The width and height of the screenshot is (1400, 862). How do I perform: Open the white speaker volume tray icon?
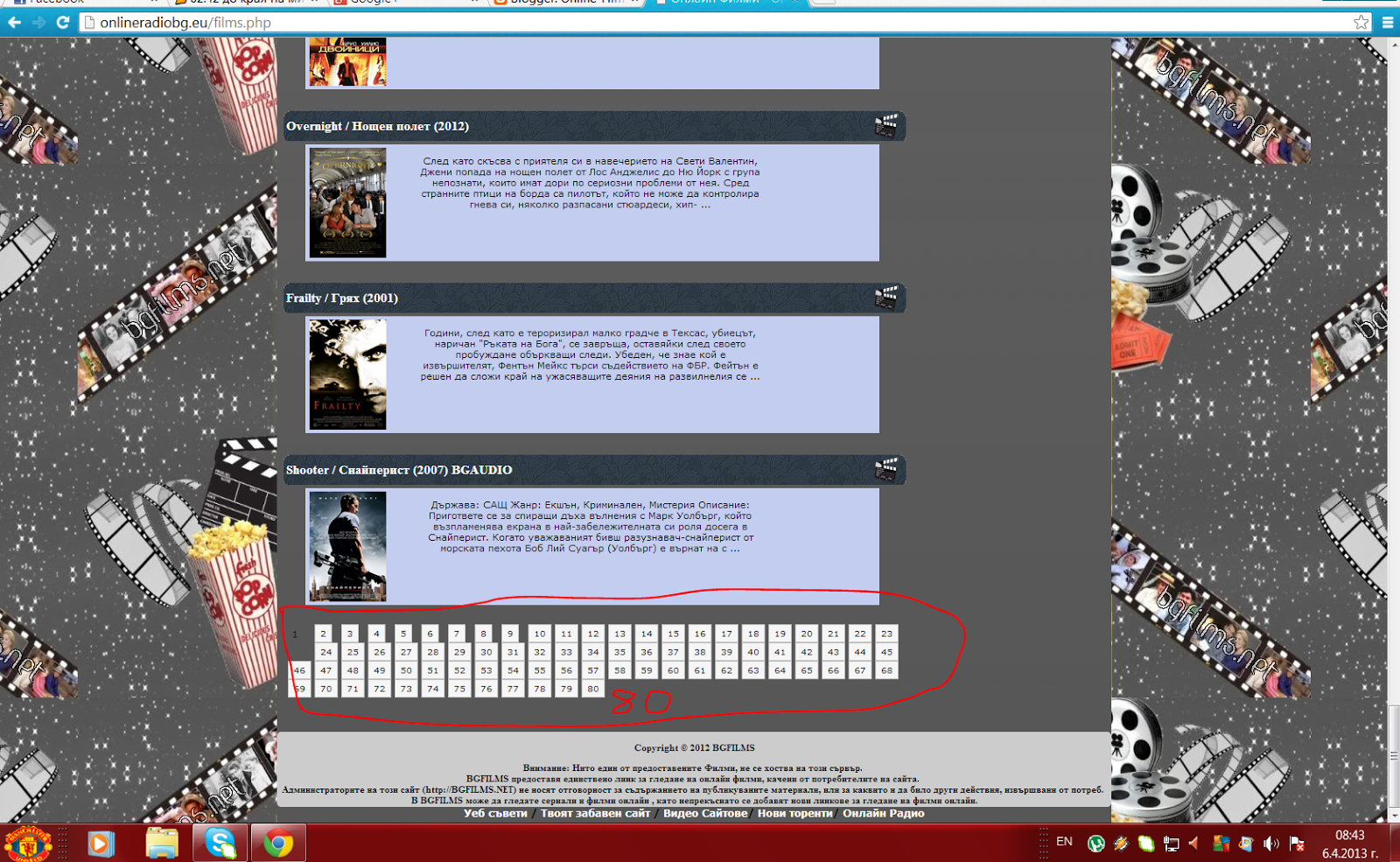(x=1270, y=844)
